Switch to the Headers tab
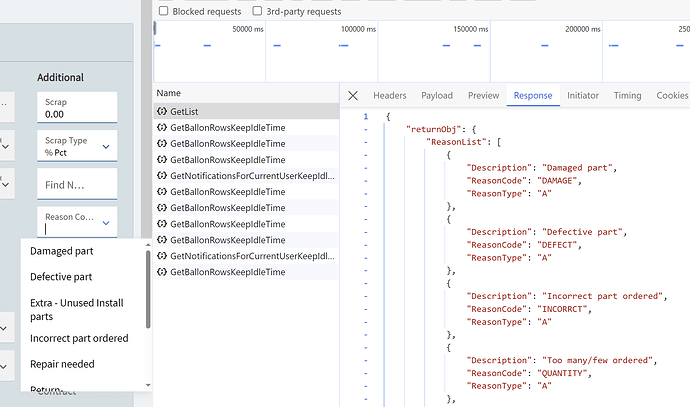The width and height of the screenshot is (690, 407). tap(389, 96)
